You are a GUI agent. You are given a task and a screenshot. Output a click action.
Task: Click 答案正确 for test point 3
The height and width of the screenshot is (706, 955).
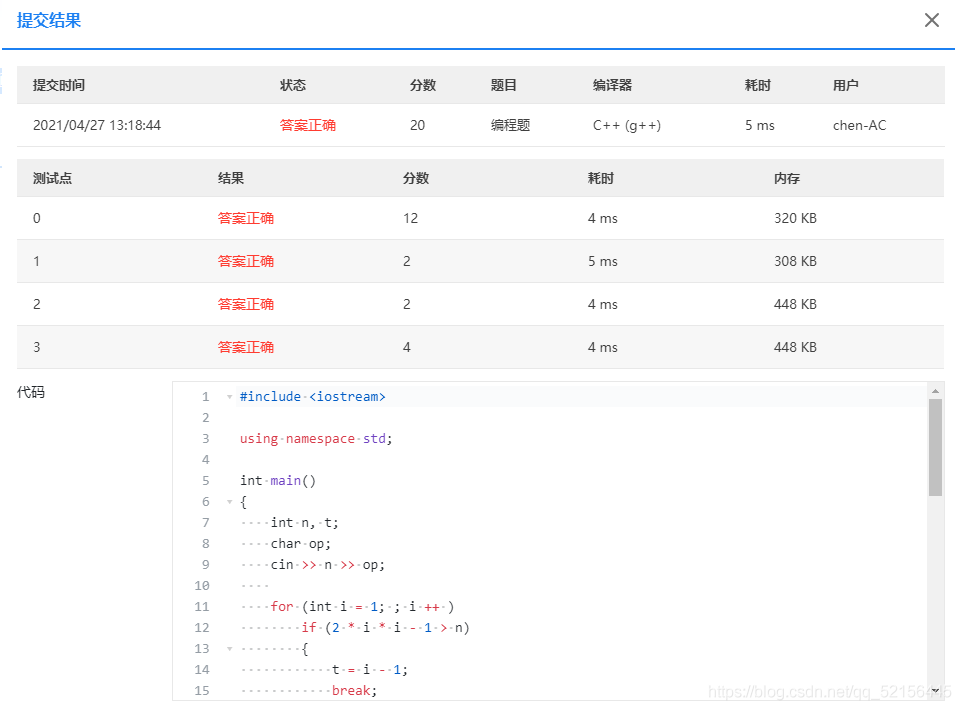(245, 346)
